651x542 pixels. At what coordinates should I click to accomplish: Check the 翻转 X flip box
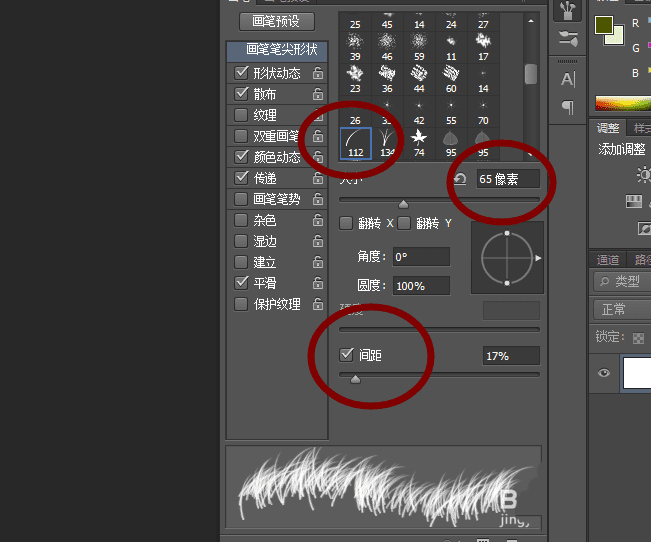(346, 223)
